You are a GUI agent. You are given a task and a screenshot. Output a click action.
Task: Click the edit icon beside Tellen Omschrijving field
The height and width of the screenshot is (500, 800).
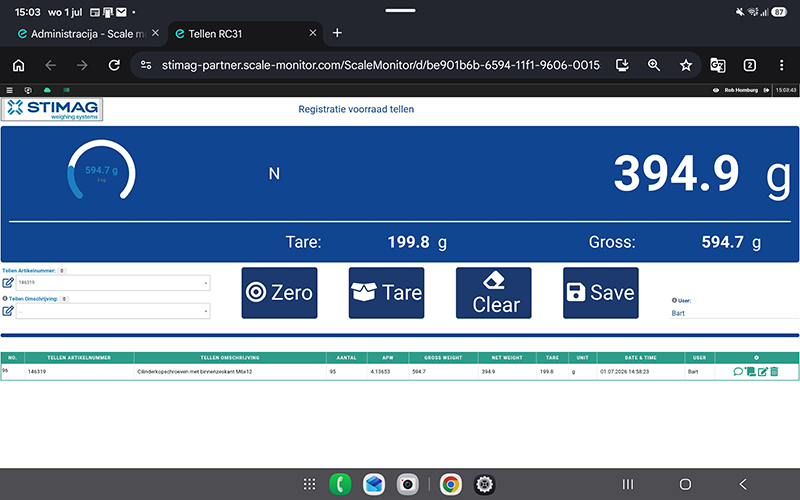click(x=8, y=311)
